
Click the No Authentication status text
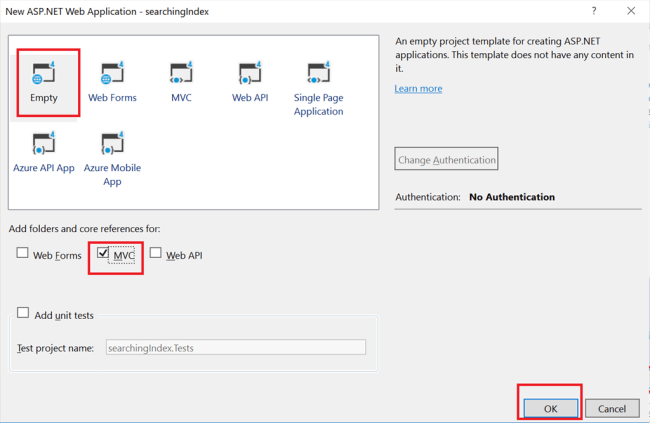pyautogui.click(x=512, y=197)
